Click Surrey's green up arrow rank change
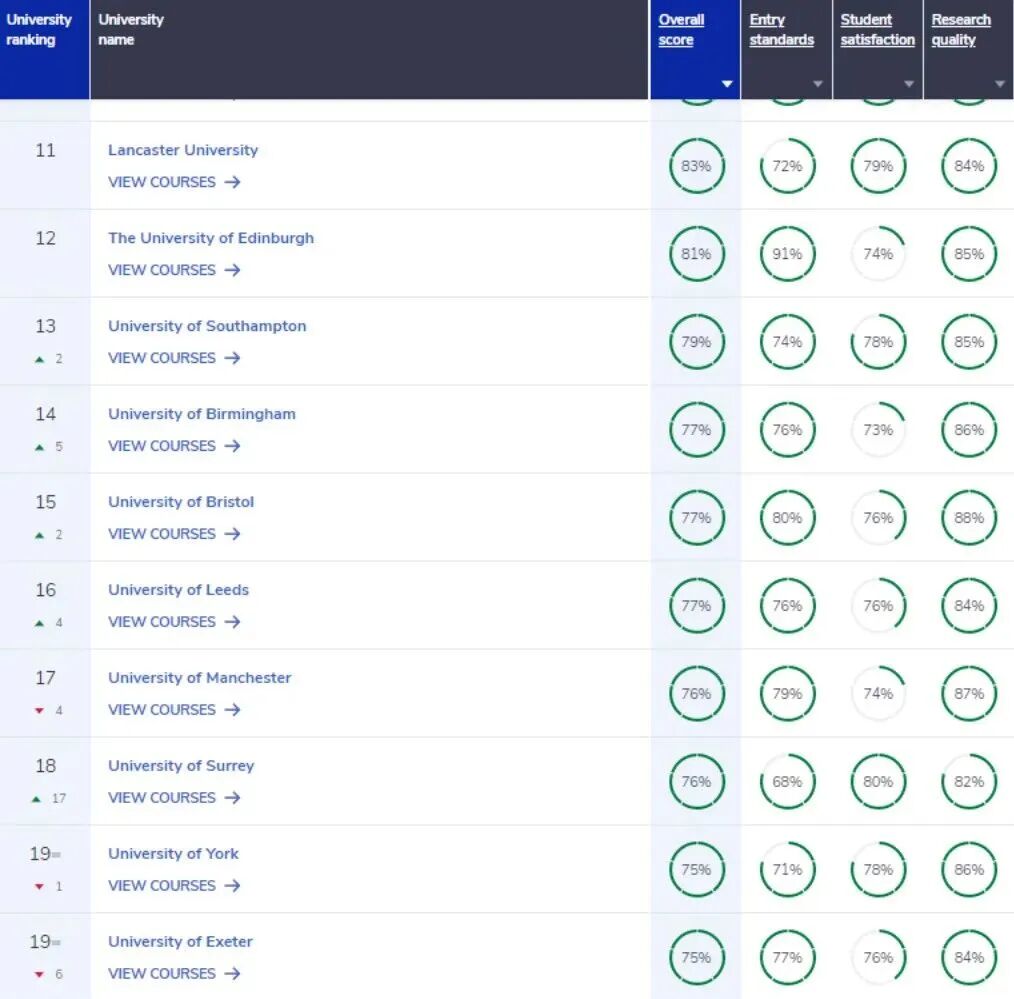The image size is (1014, 999). tap(37, 799)
